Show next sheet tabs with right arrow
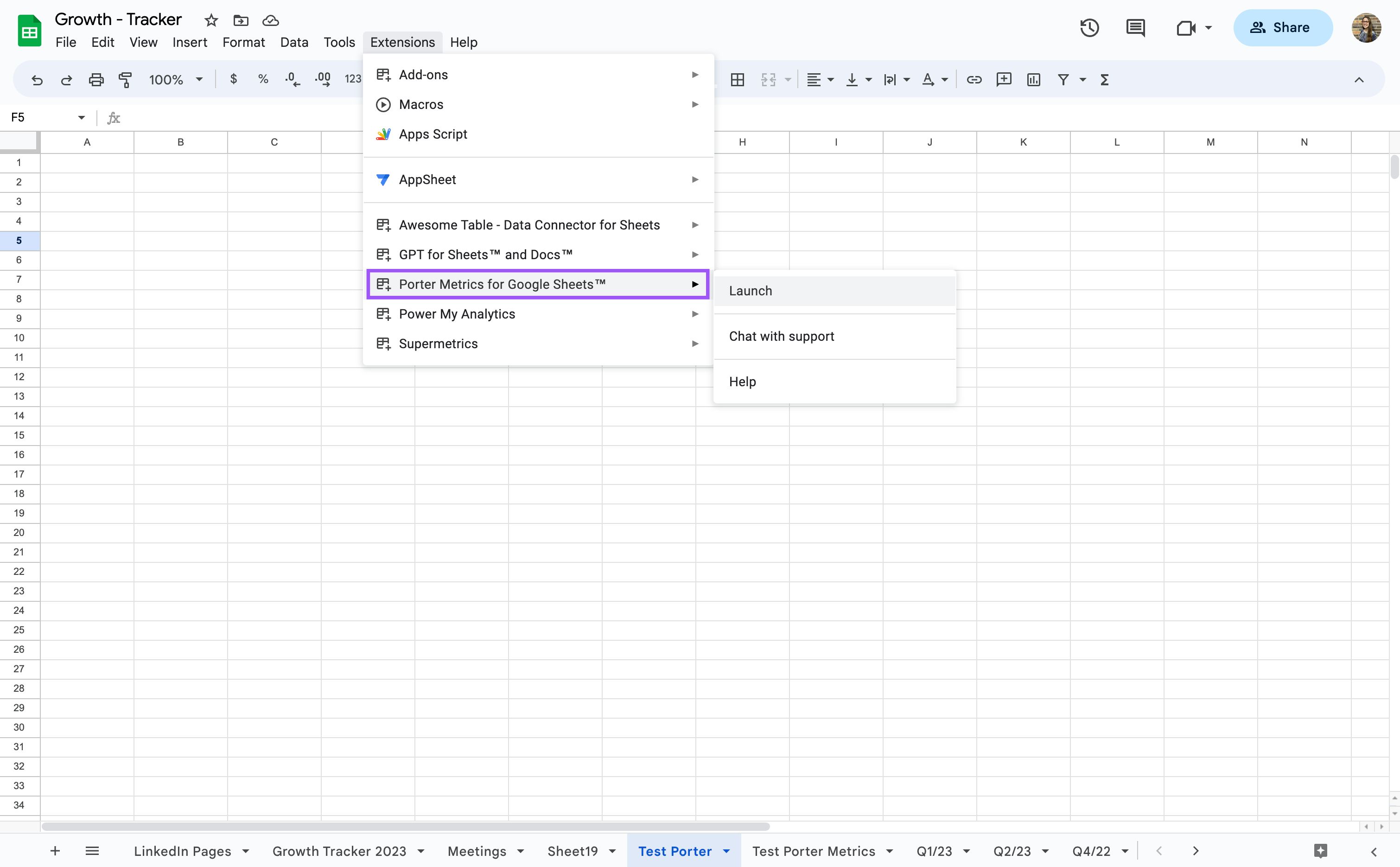 pyautogui.click(x=1196, y=851)
